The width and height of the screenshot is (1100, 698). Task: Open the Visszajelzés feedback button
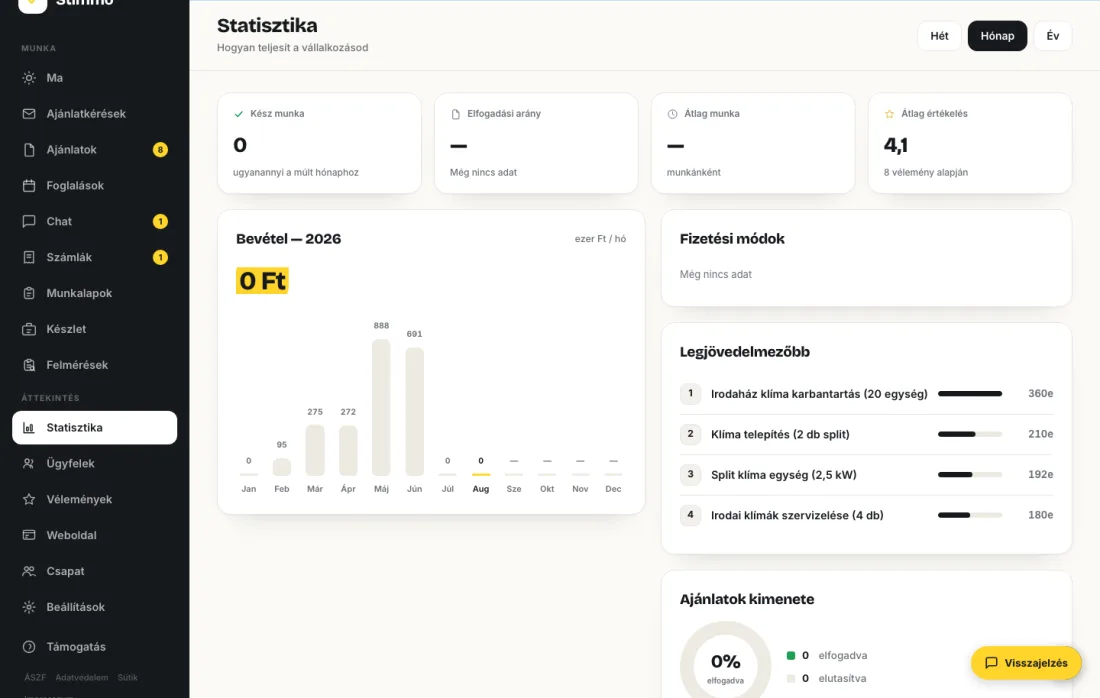pos(1026,663)
